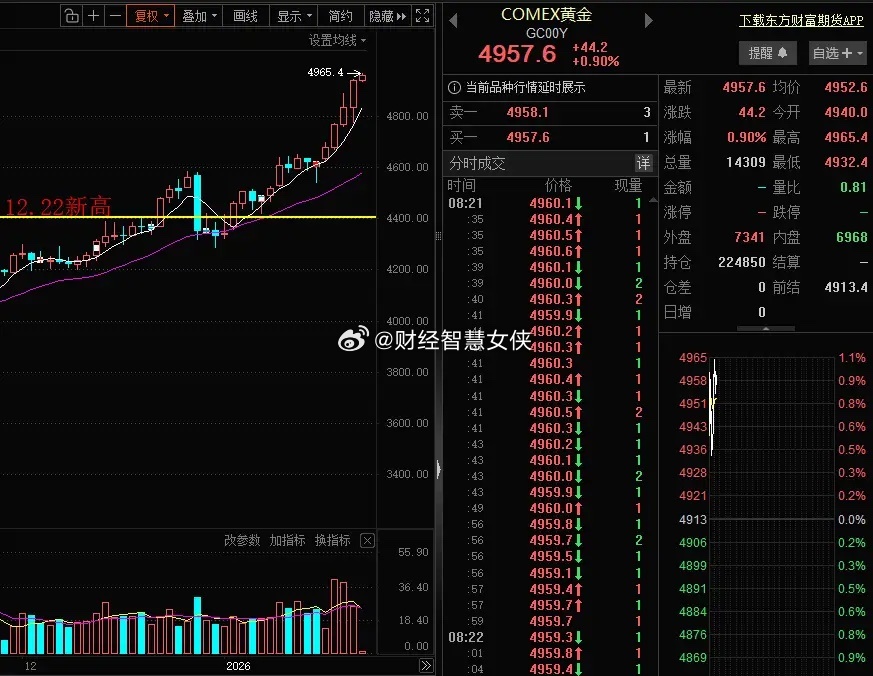Open the 自选+ watchlist dropdown
873x676 pixels.
tap(837, 53)
